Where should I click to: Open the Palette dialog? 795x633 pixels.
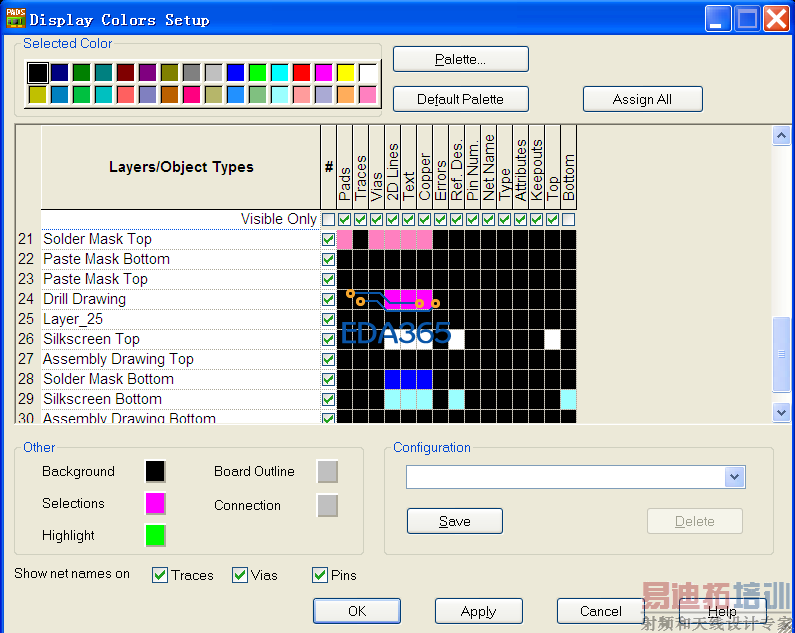pos(460,59)
